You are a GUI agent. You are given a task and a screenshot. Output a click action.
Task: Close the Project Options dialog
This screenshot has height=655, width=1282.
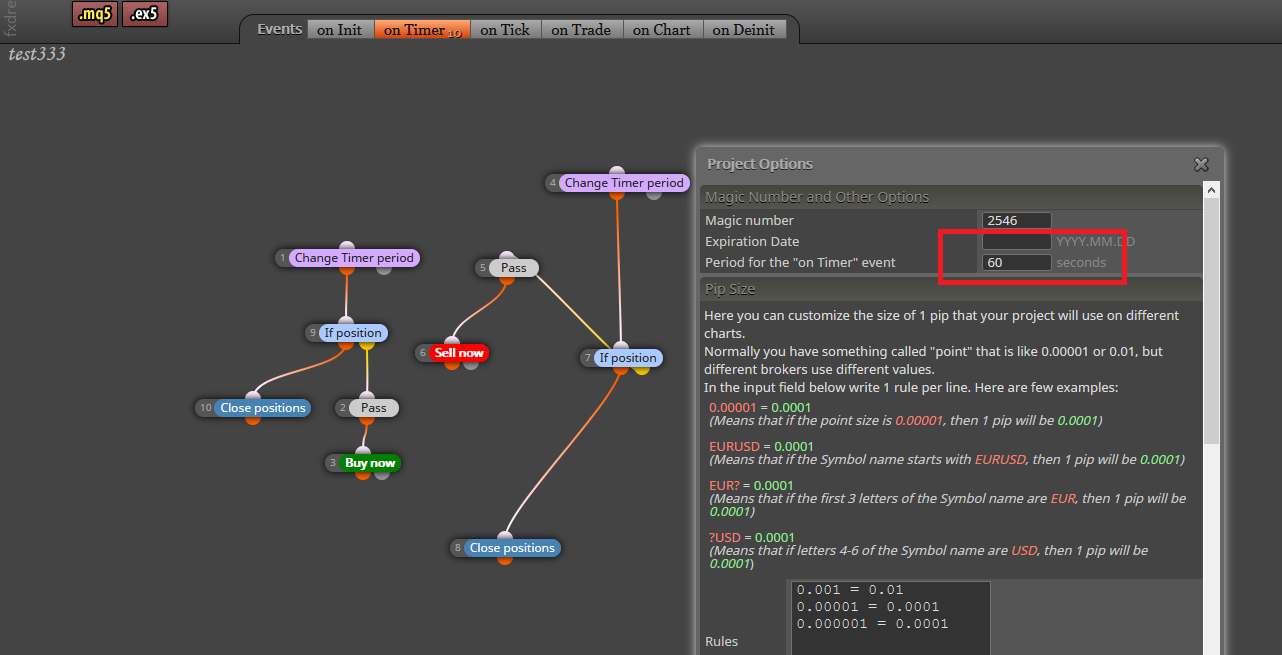[x=1201, y=164]
